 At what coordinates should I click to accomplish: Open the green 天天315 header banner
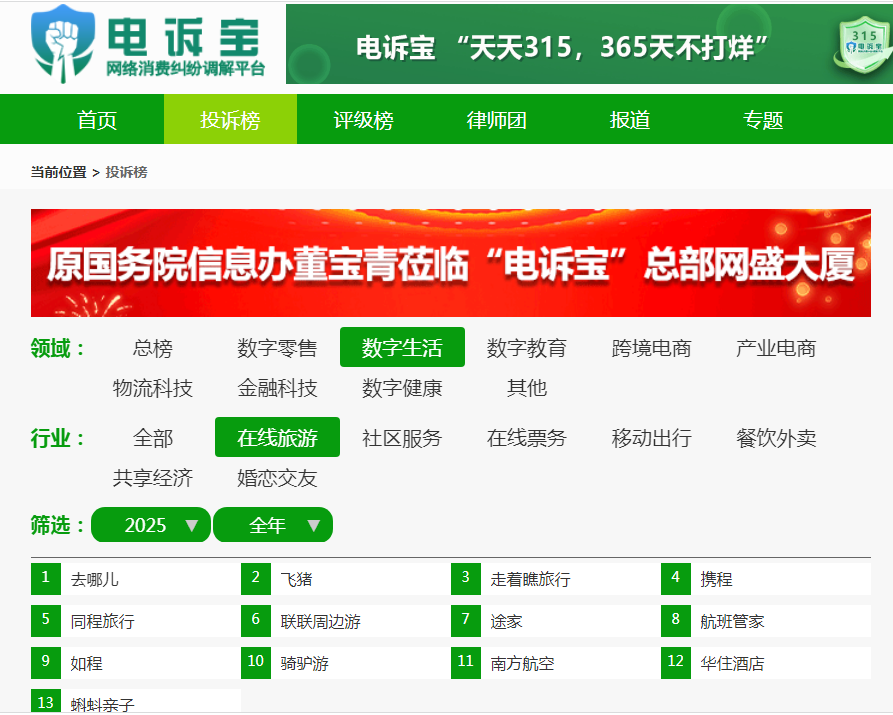[x=589, y=44]
